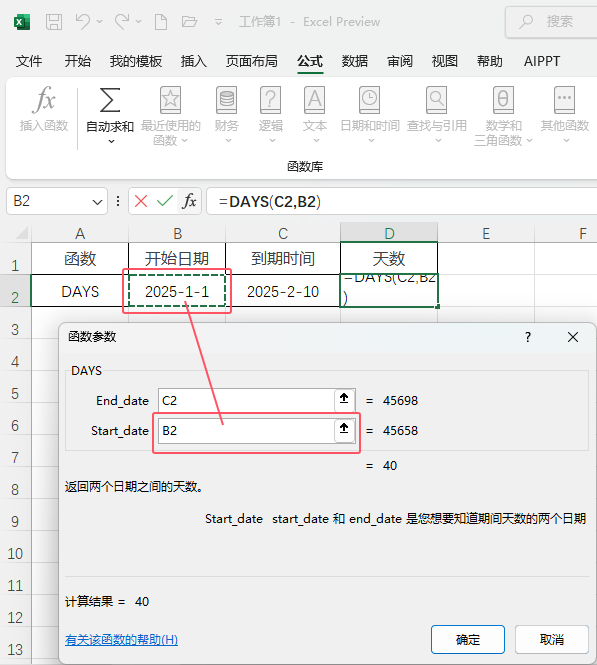Open the 日期和时间 functions icon

[x=370, y=100]
